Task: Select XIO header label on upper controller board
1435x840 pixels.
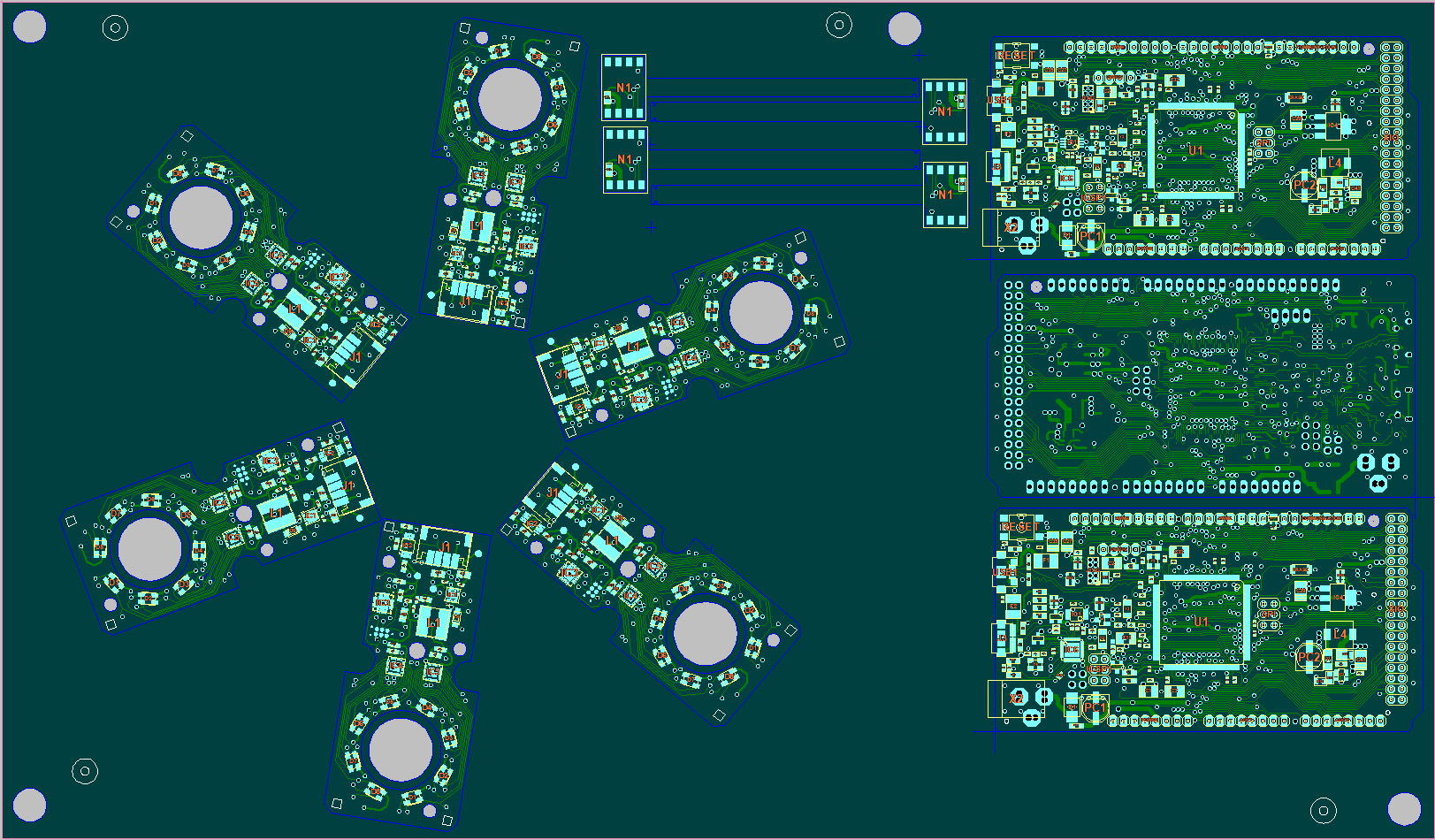Action: 1392,138
